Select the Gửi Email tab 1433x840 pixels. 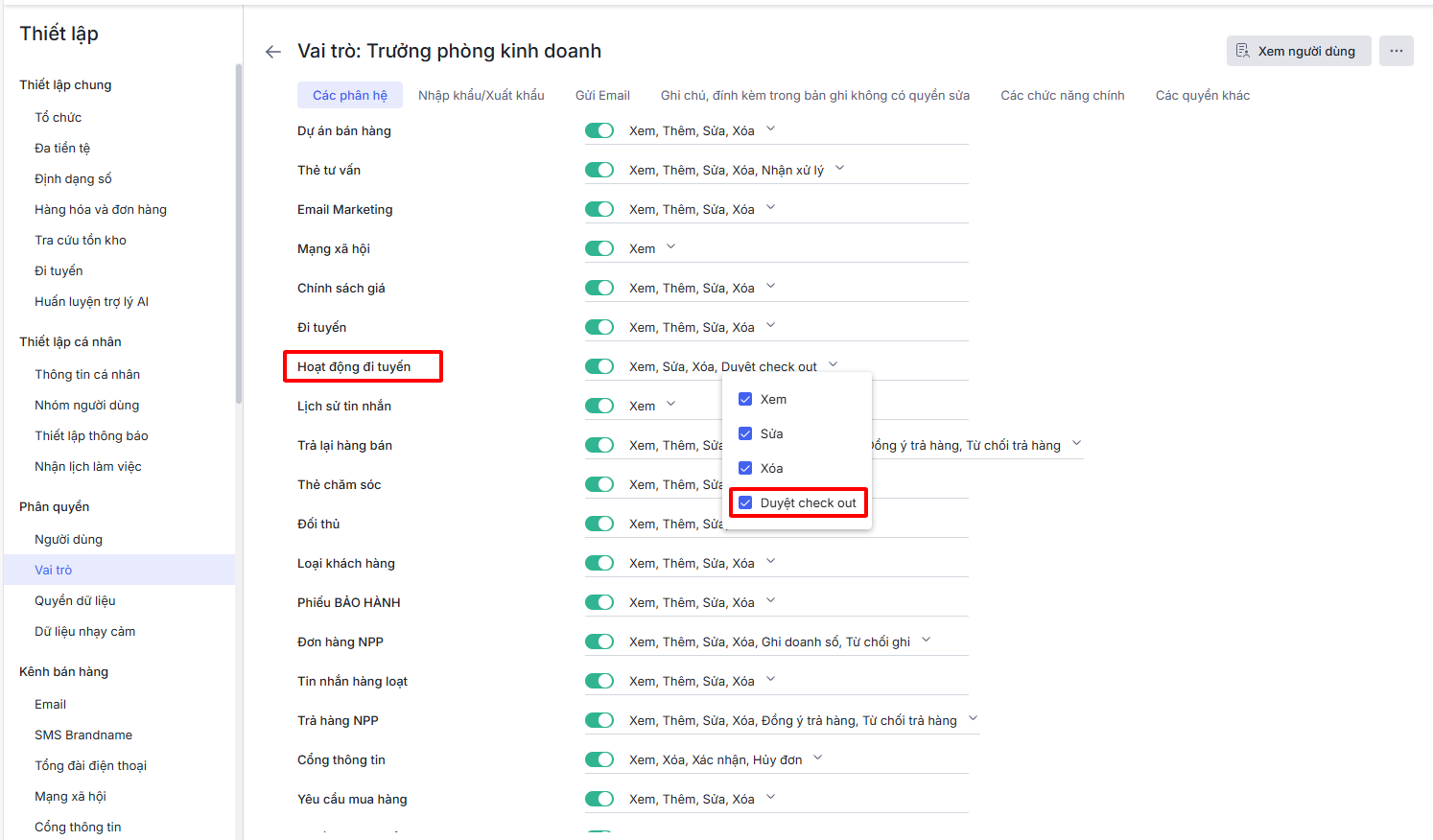(x=602, y=95)
